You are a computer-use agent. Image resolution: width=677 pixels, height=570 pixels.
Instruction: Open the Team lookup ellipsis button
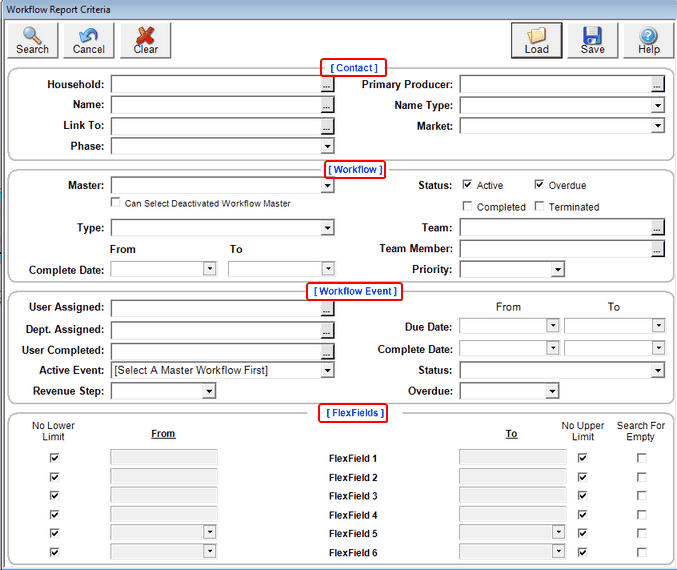[657, 228]
